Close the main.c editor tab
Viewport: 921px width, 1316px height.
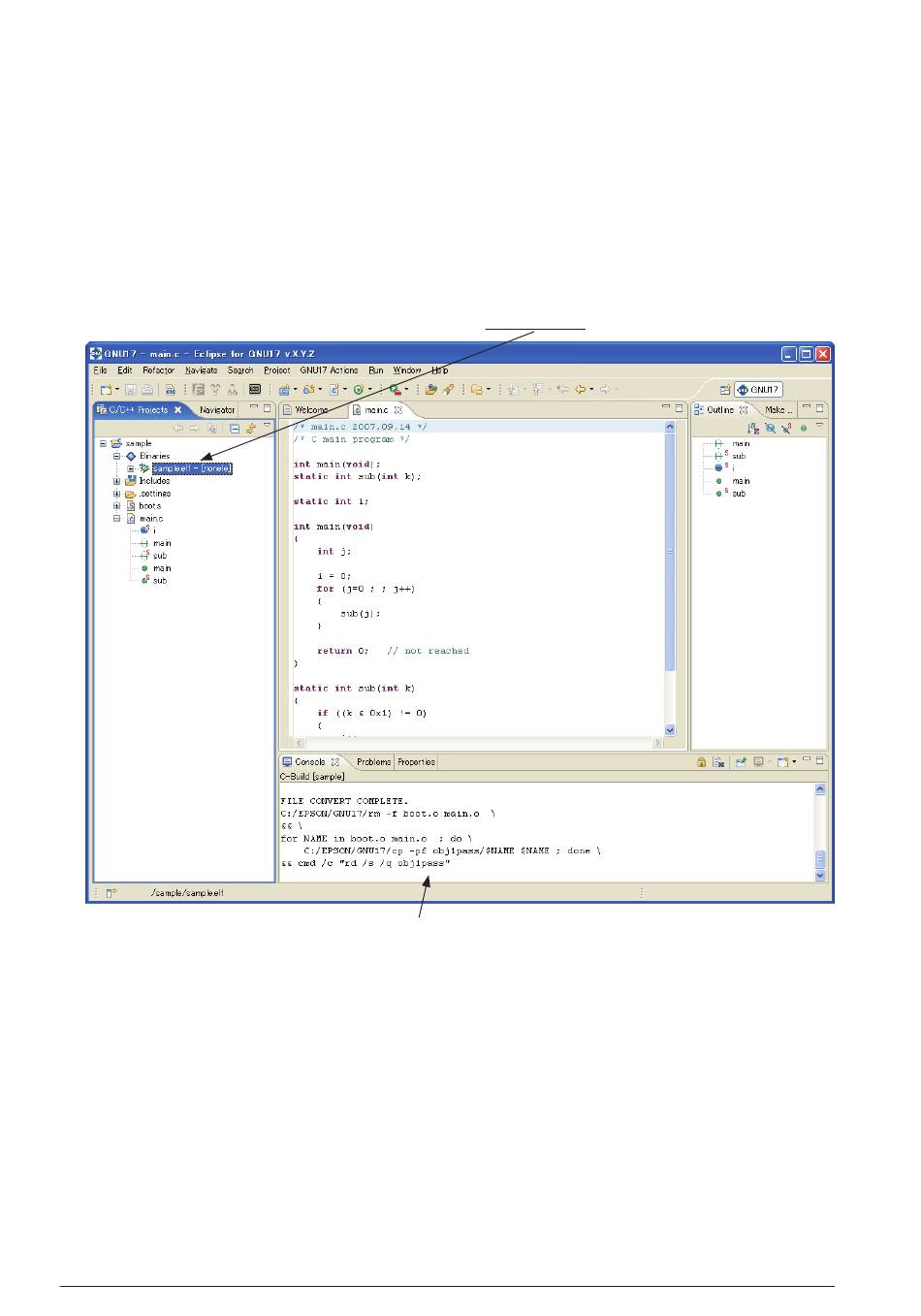coord(397,410)
